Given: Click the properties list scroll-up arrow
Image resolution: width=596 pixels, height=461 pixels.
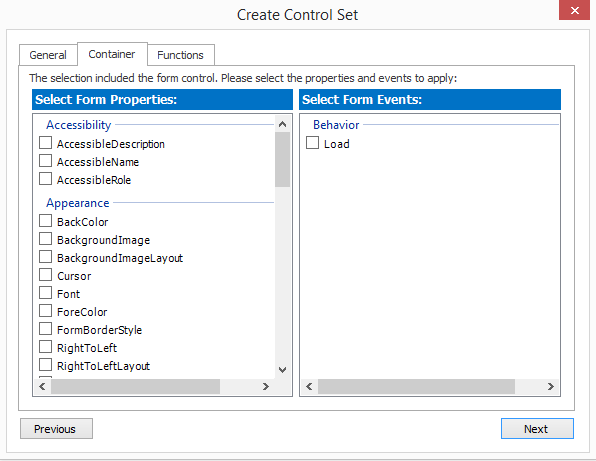Looking at the screenshot, I should click(282, 124).
